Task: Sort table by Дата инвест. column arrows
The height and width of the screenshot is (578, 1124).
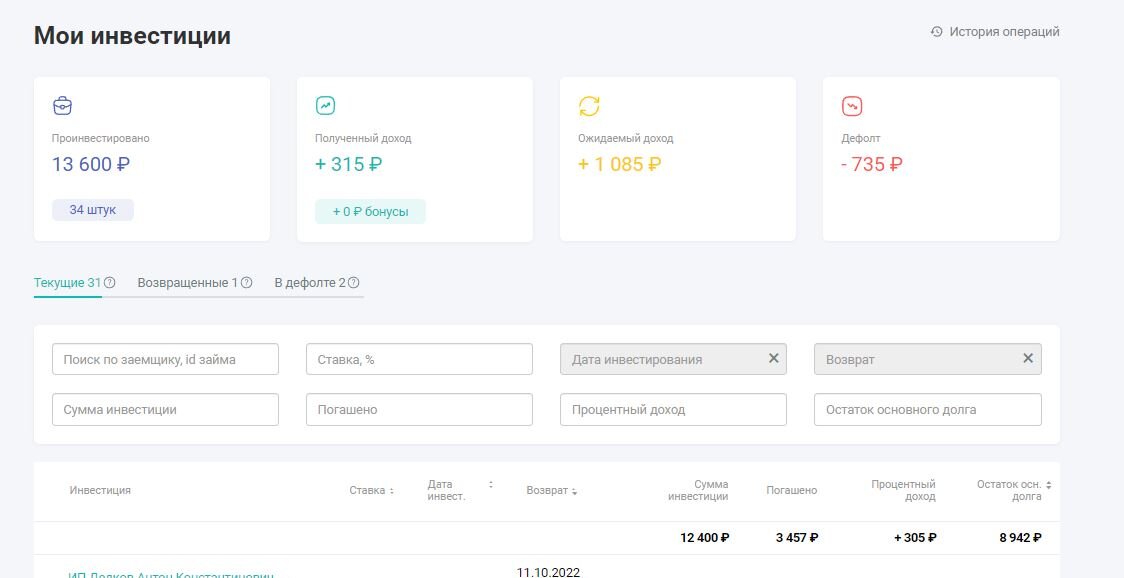Action: coord(491,485)
